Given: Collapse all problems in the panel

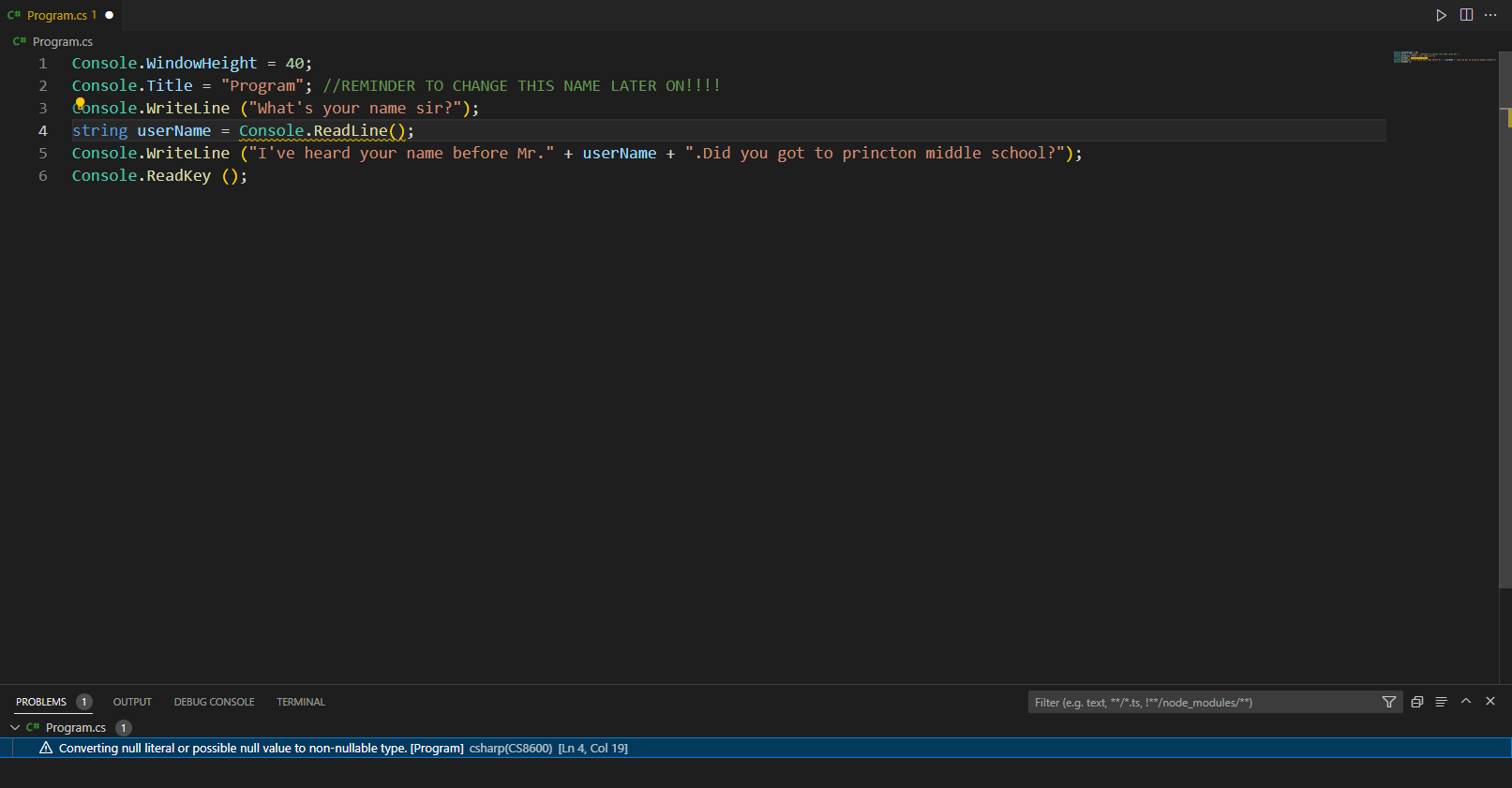Looking at the screenshot, I should pyautogui.click(x=1417, y=702).
